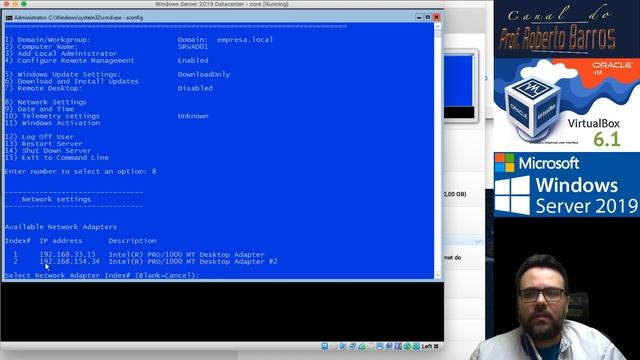Open the audio settings icon in VM status bar

coord(342,347)
